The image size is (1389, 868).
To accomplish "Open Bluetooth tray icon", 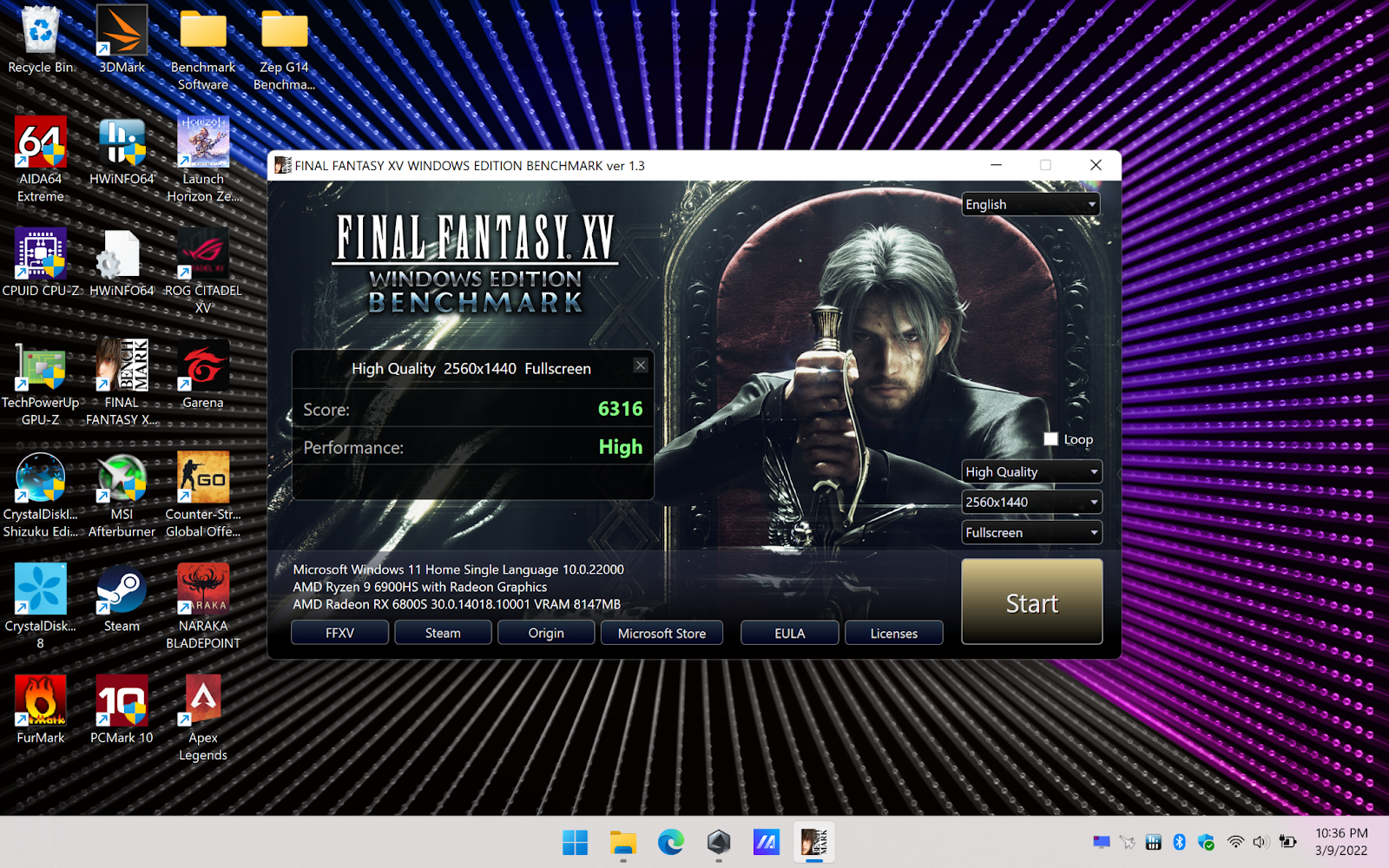I will click(1179, 842).
